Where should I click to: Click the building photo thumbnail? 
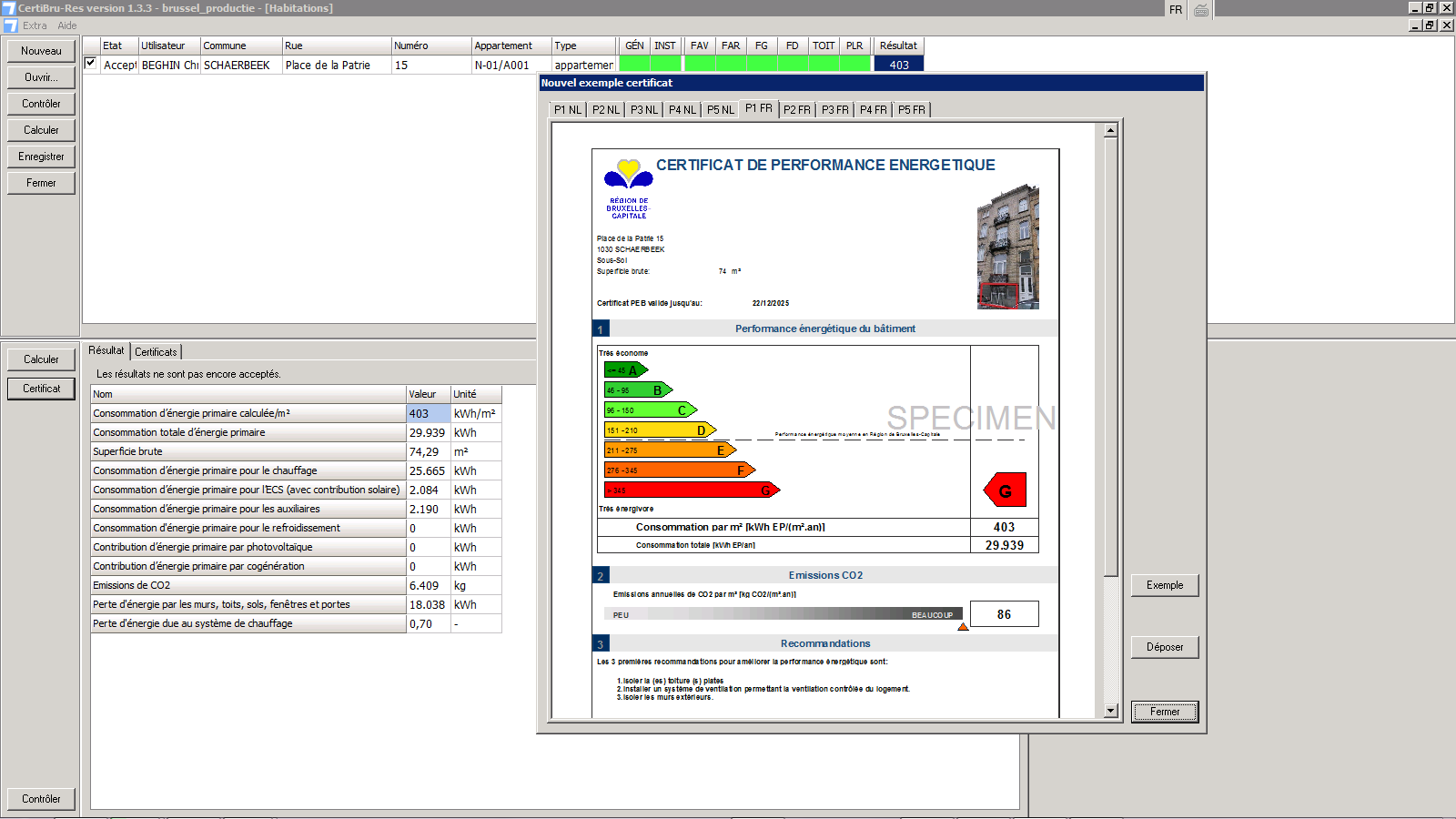1007,247
